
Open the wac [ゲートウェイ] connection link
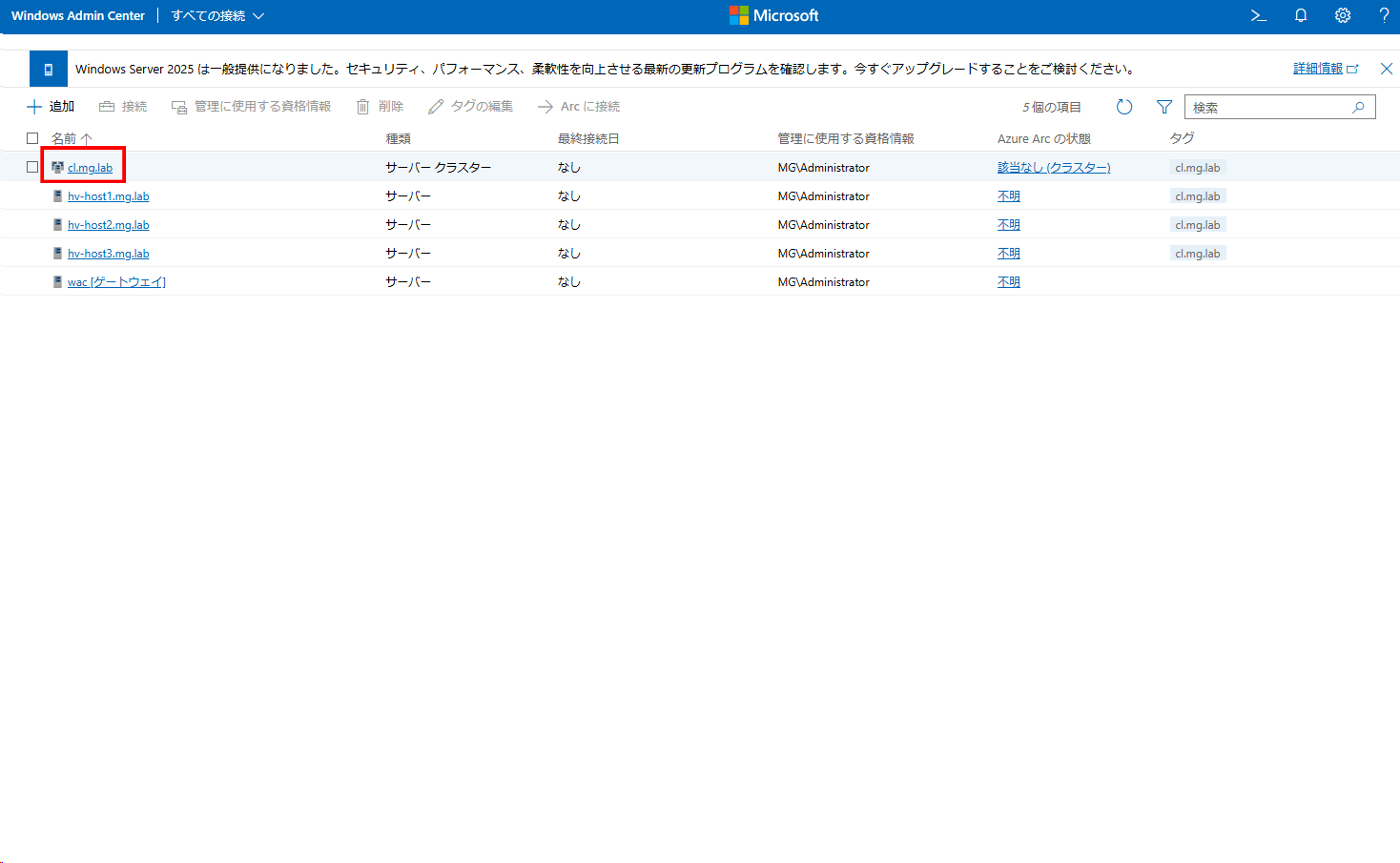[x=116, y=282]
